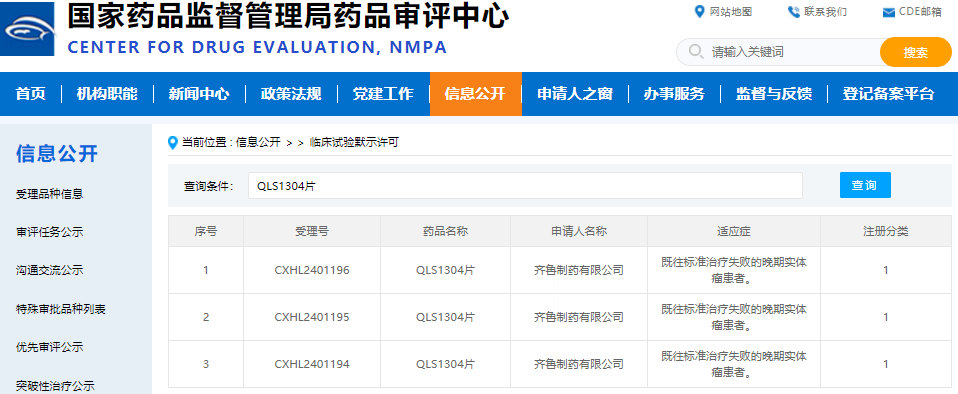The height and width of the screenshot is (394, 958).
Task: Click the search magnifier icon
Action: pos(695,51)
